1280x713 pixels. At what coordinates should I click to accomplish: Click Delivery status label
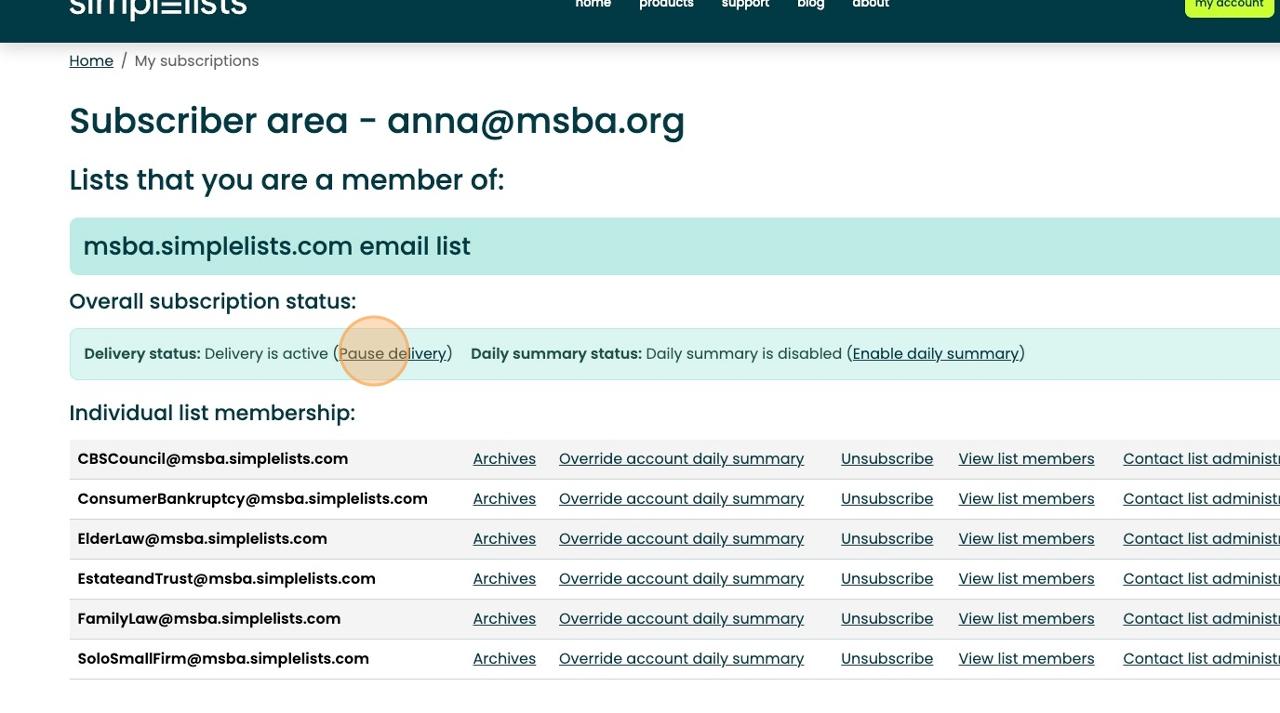coord(142,354)
